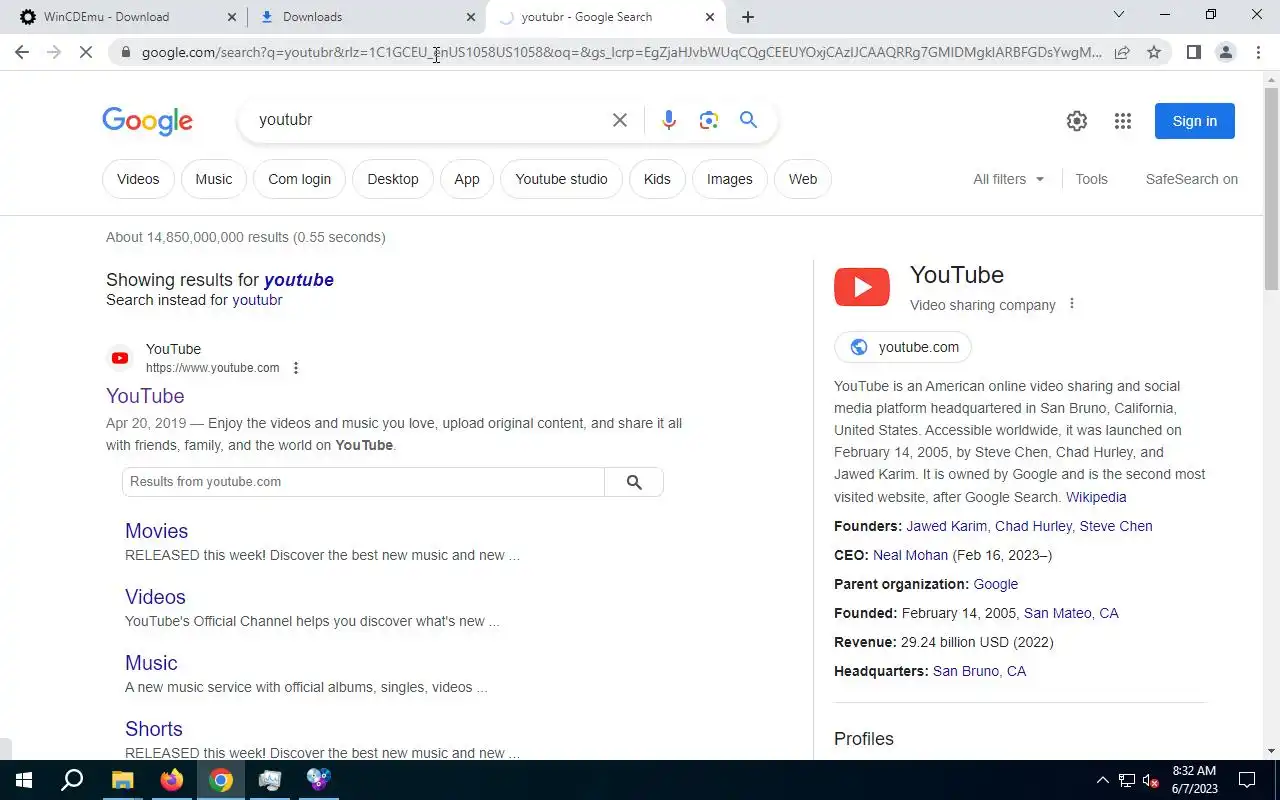Open a new Chrome tab
The width and height of the screenshot is (1280, 800).
pos(748,17)
